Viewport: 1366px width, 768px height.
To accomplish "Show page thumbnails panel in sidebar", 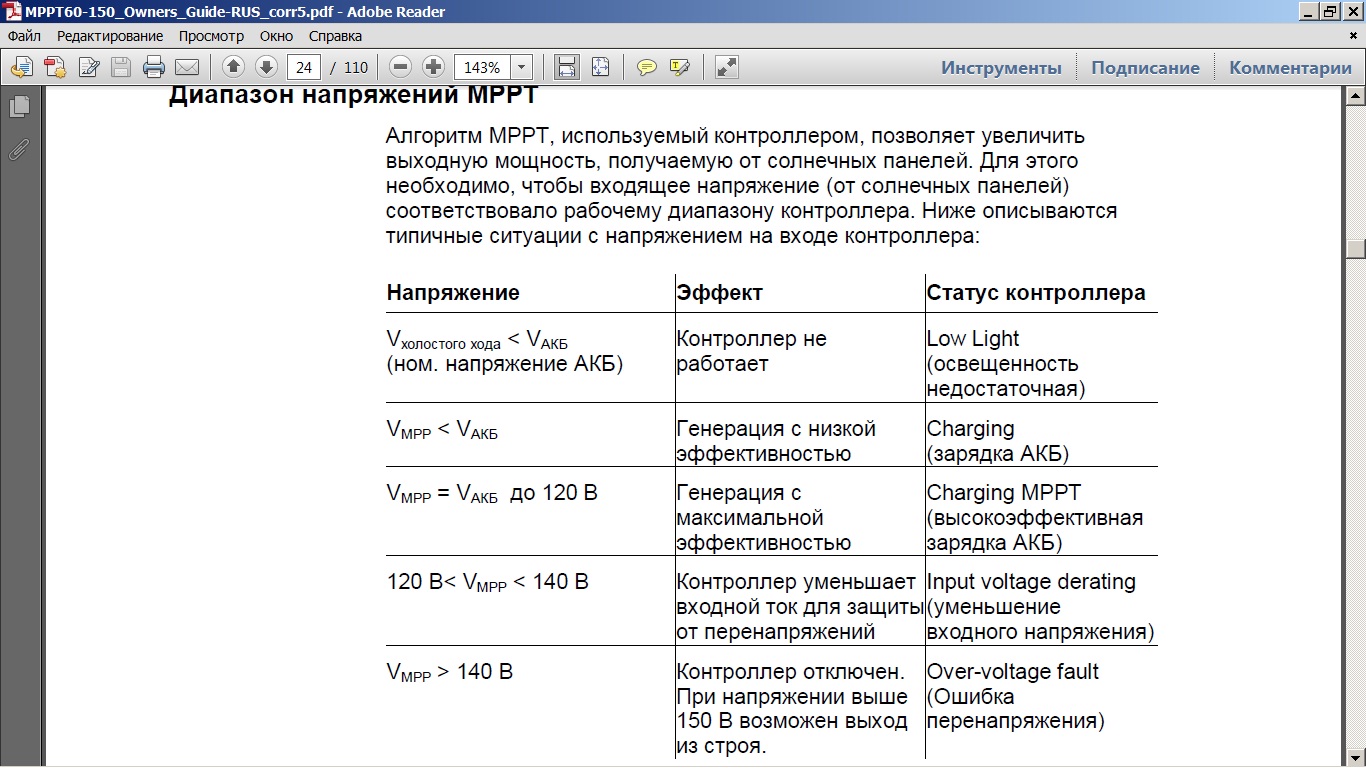I will (19, 106).
